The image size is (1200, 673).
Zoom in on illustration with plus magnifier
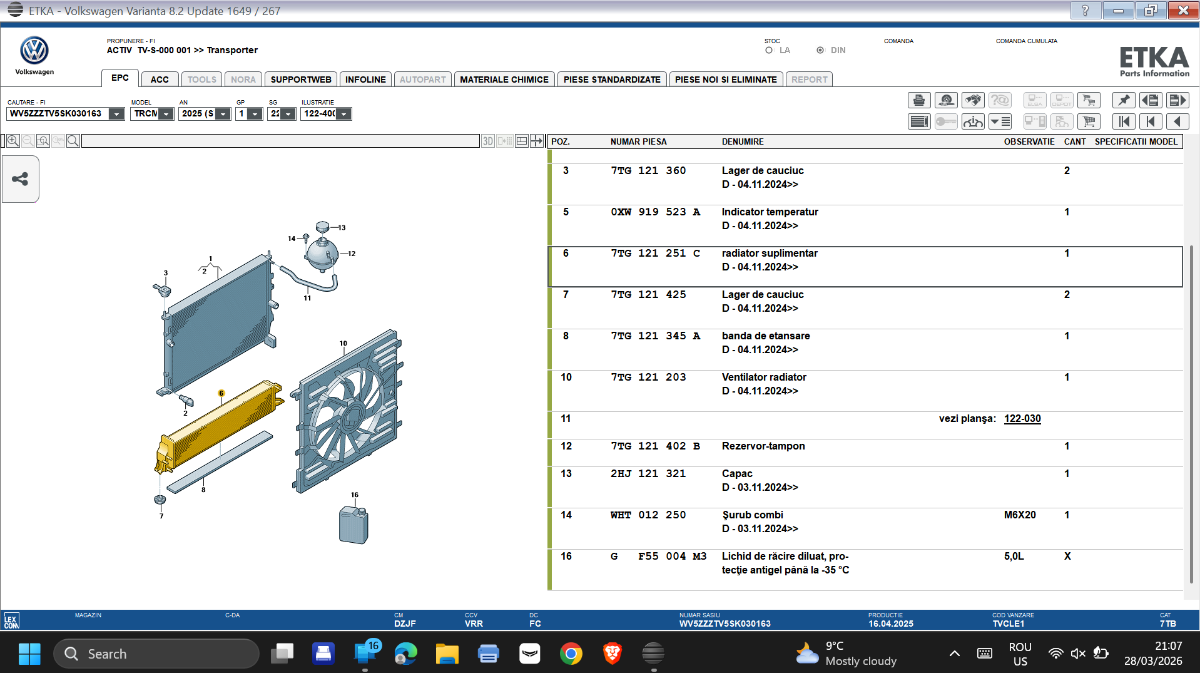point(13,142)
